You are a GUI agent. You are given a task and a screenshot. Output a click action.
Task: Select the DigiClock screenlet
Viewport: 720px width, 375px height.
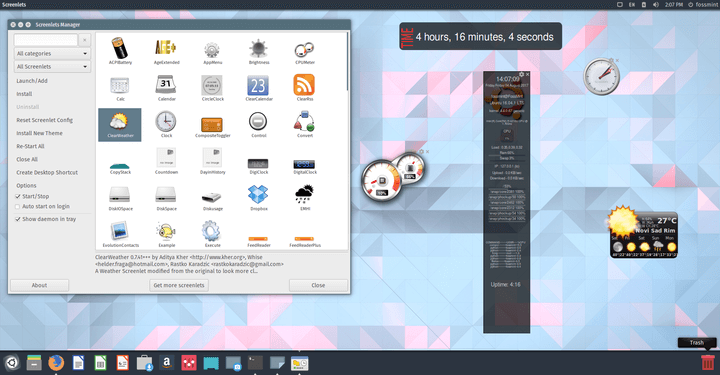(258, 166)
